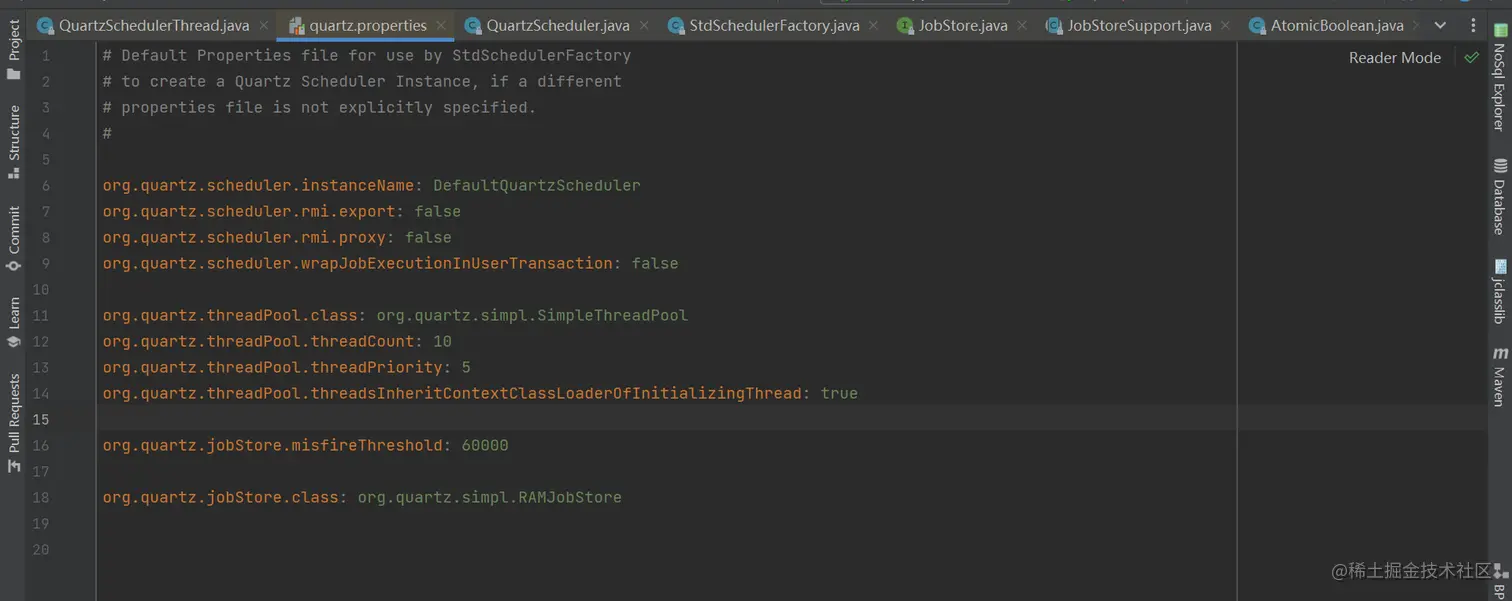Click line number 6 in gutter
The image size is (1512, 601).
point(45,185)
